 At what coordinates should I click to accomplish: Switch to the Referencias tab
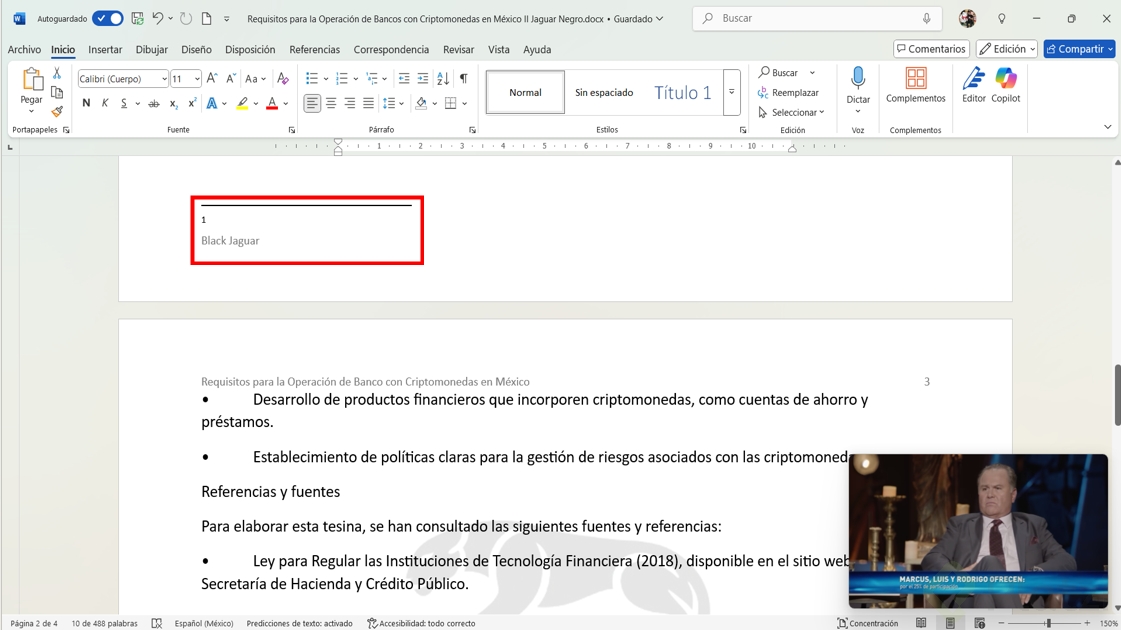click(314, 49)
